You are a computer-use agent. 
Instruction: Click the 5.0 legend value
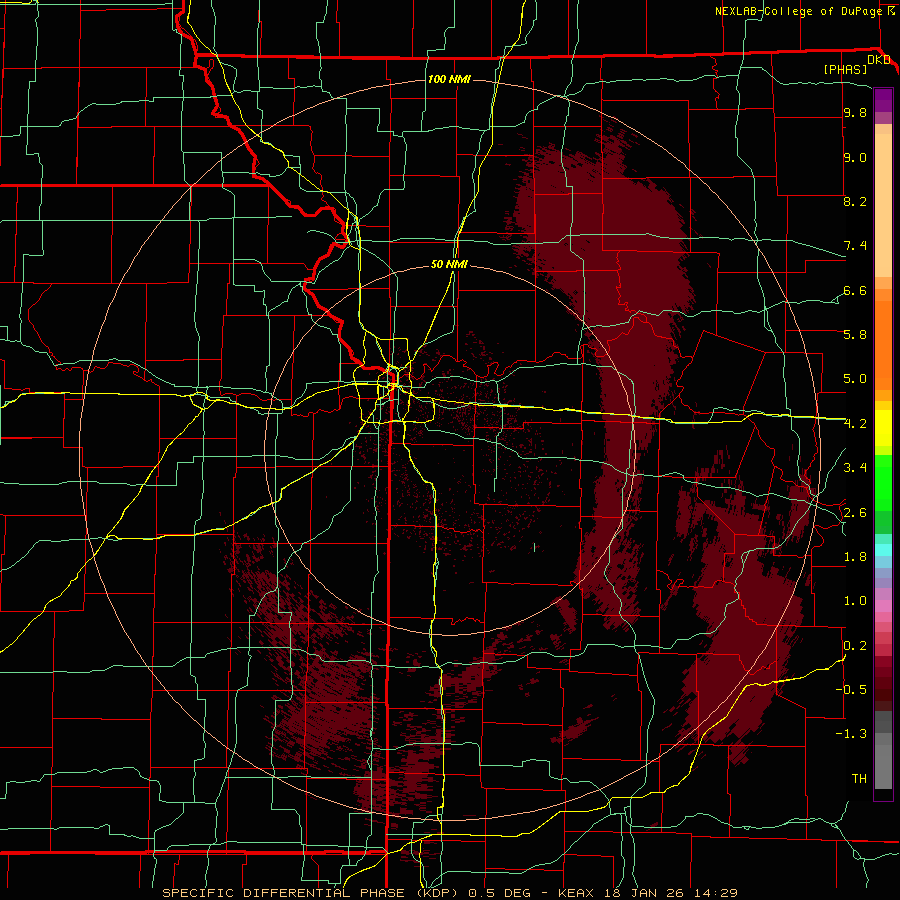click(x=855, y=379)
